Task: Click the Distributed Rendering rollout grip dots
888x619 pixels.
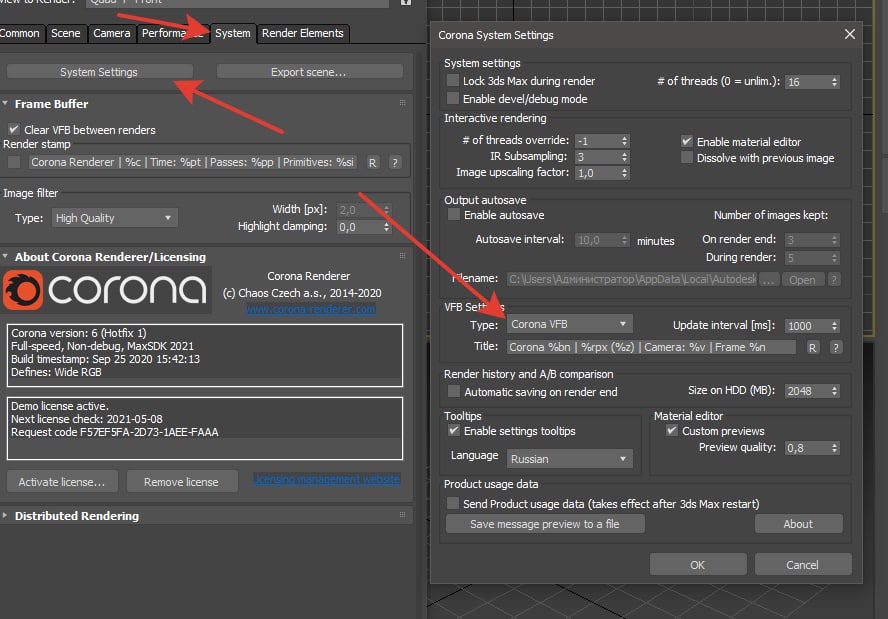Action: click(x=402, y=515)
